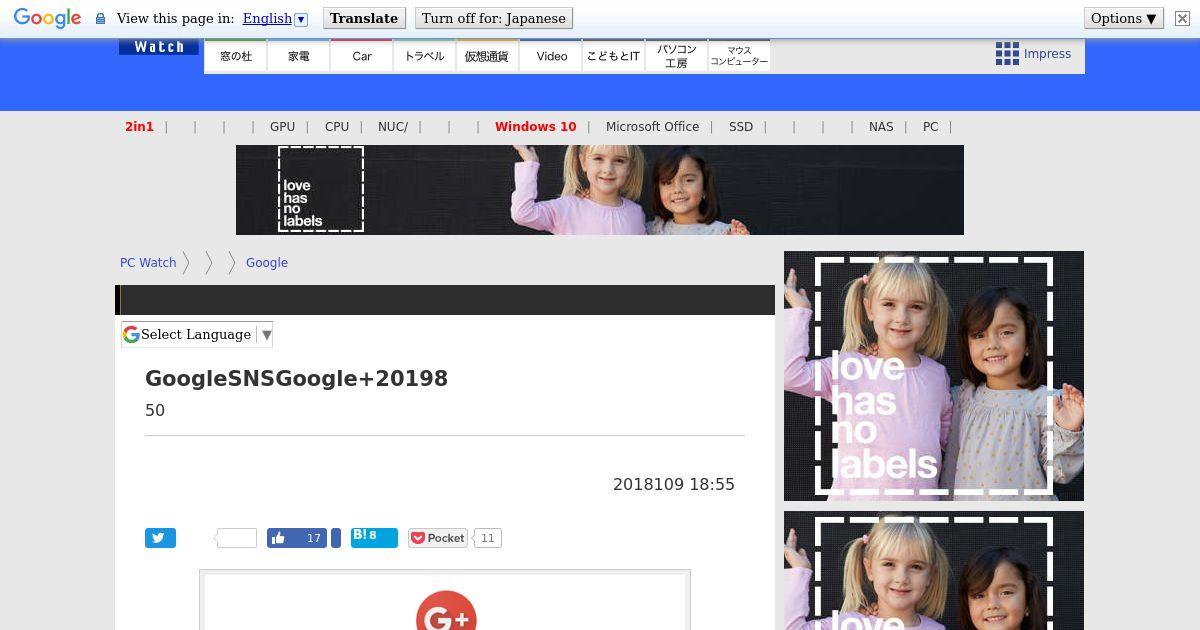Viewport: 1200px width, 630px height.
Task: Click the love has no labels top banner
Action: tap(600, 190)
